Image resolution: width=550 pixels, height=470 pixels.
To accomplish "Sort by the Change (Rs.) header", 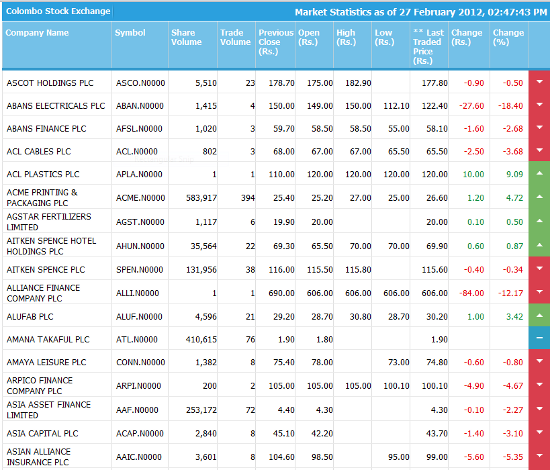I will pos(467,38).
